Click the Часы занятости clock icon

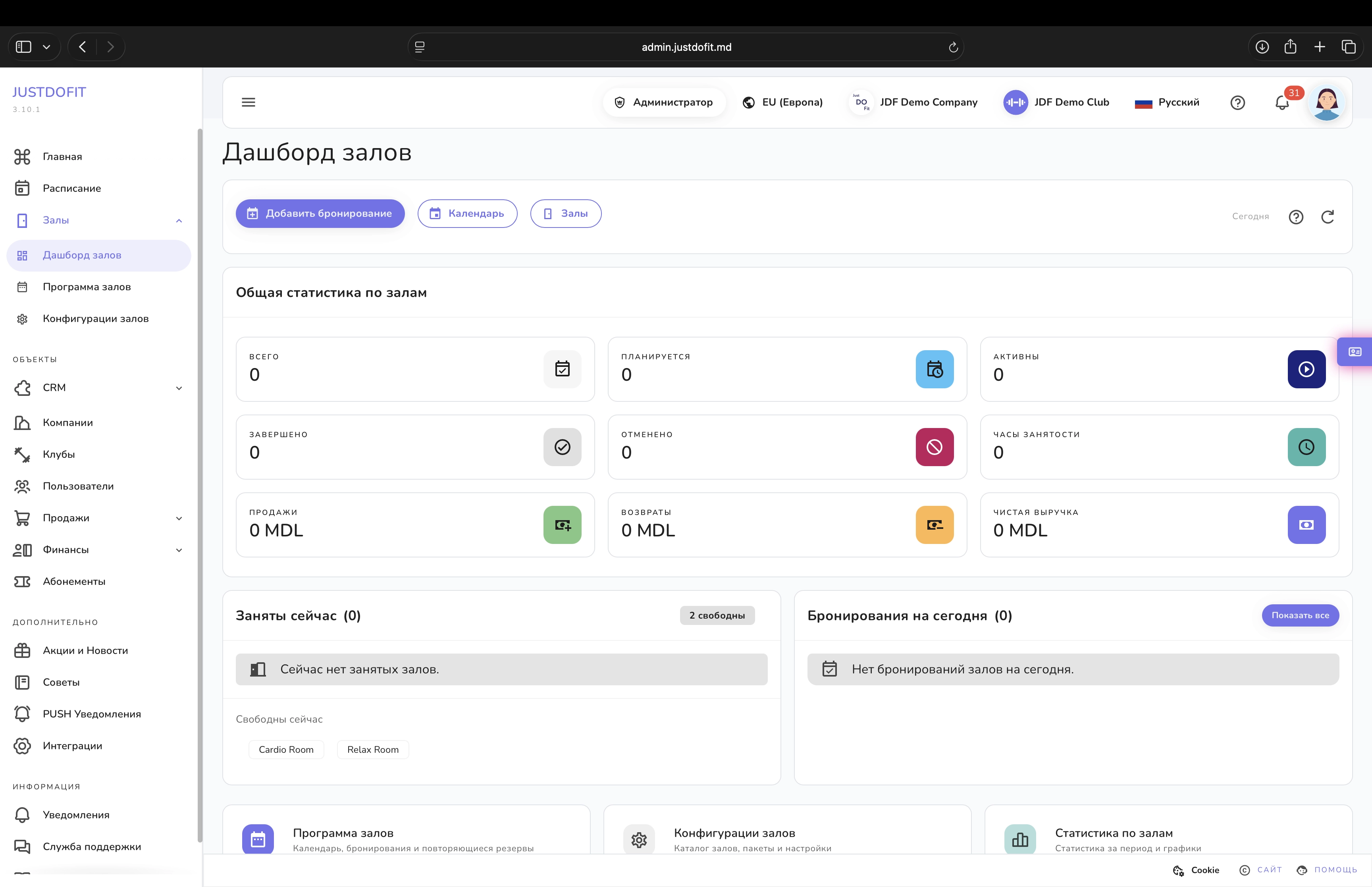[1306, 447]
